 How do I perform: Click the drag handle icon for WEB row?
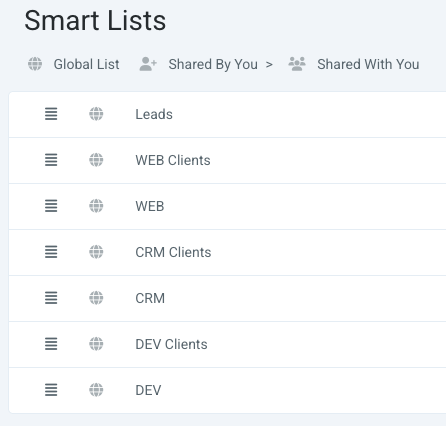(x=51, y=206)
